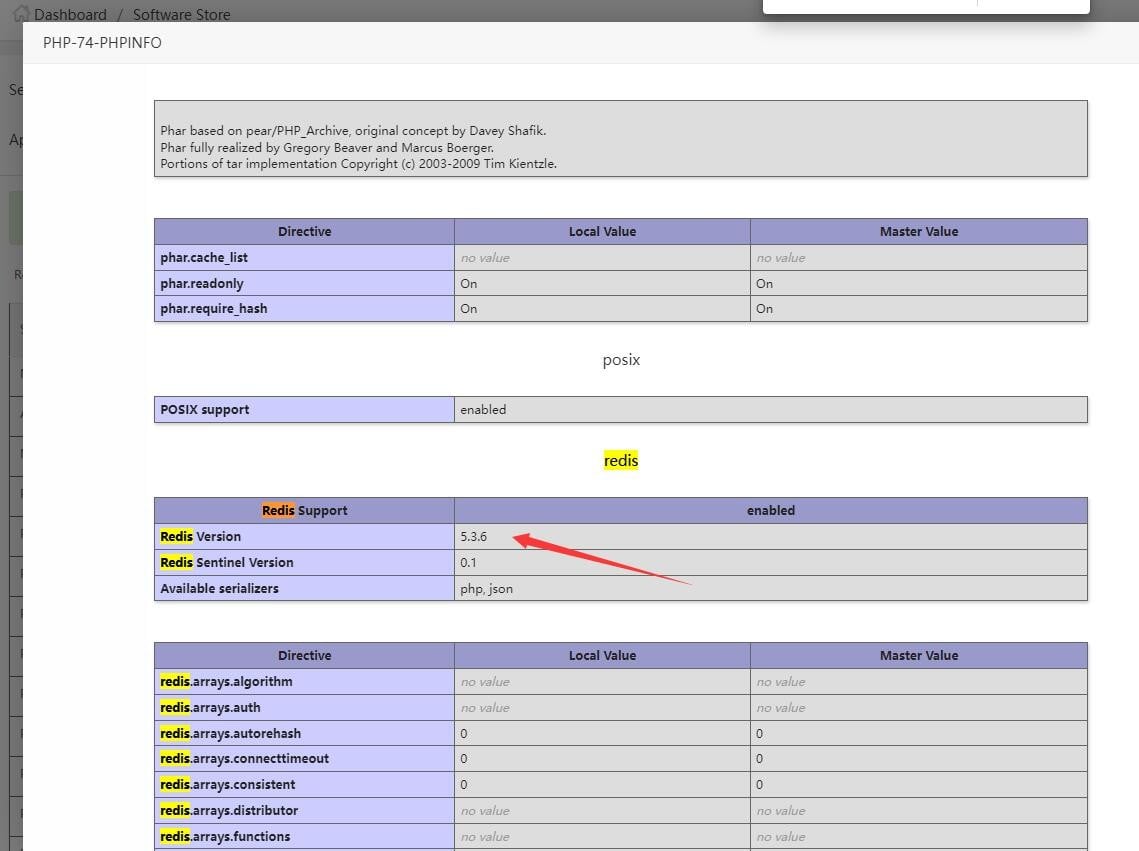
Task: Click redis.arrays.autorehash Local Value cell
Action: click(x=464, y=734)
